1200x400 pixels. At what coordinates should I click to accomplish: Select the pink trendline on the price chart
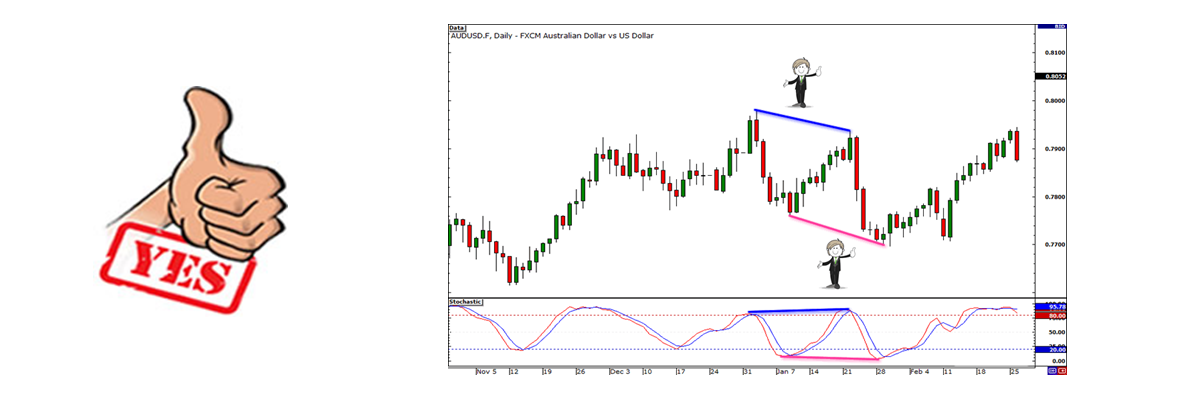(x=835, y=230)
